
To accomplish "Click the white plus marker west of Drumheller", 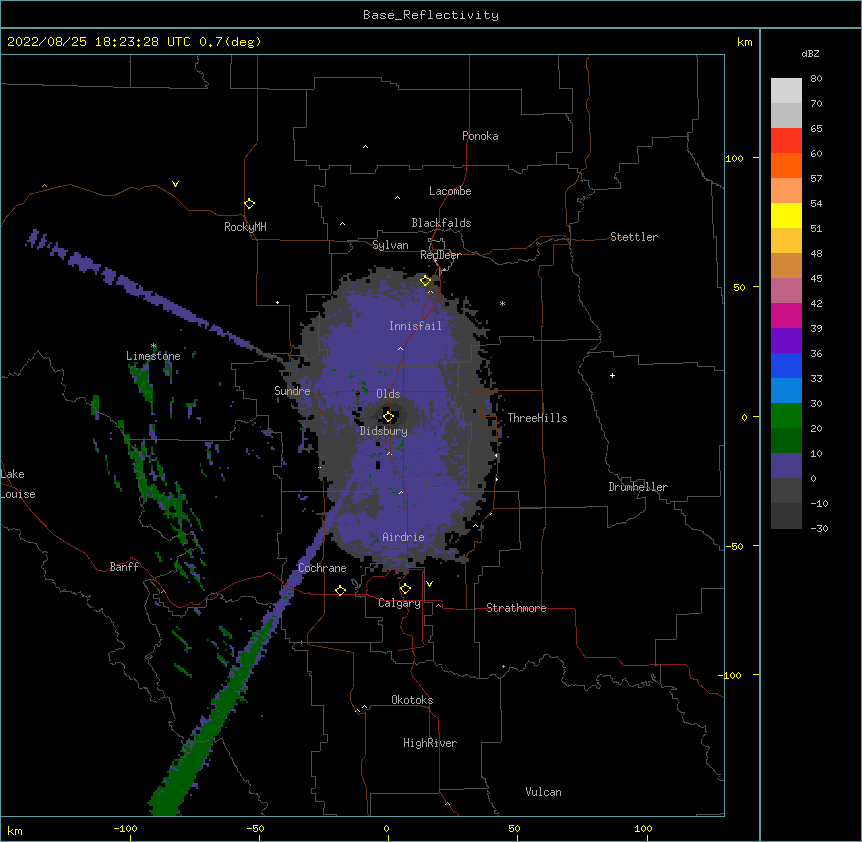I will [612, 375].
